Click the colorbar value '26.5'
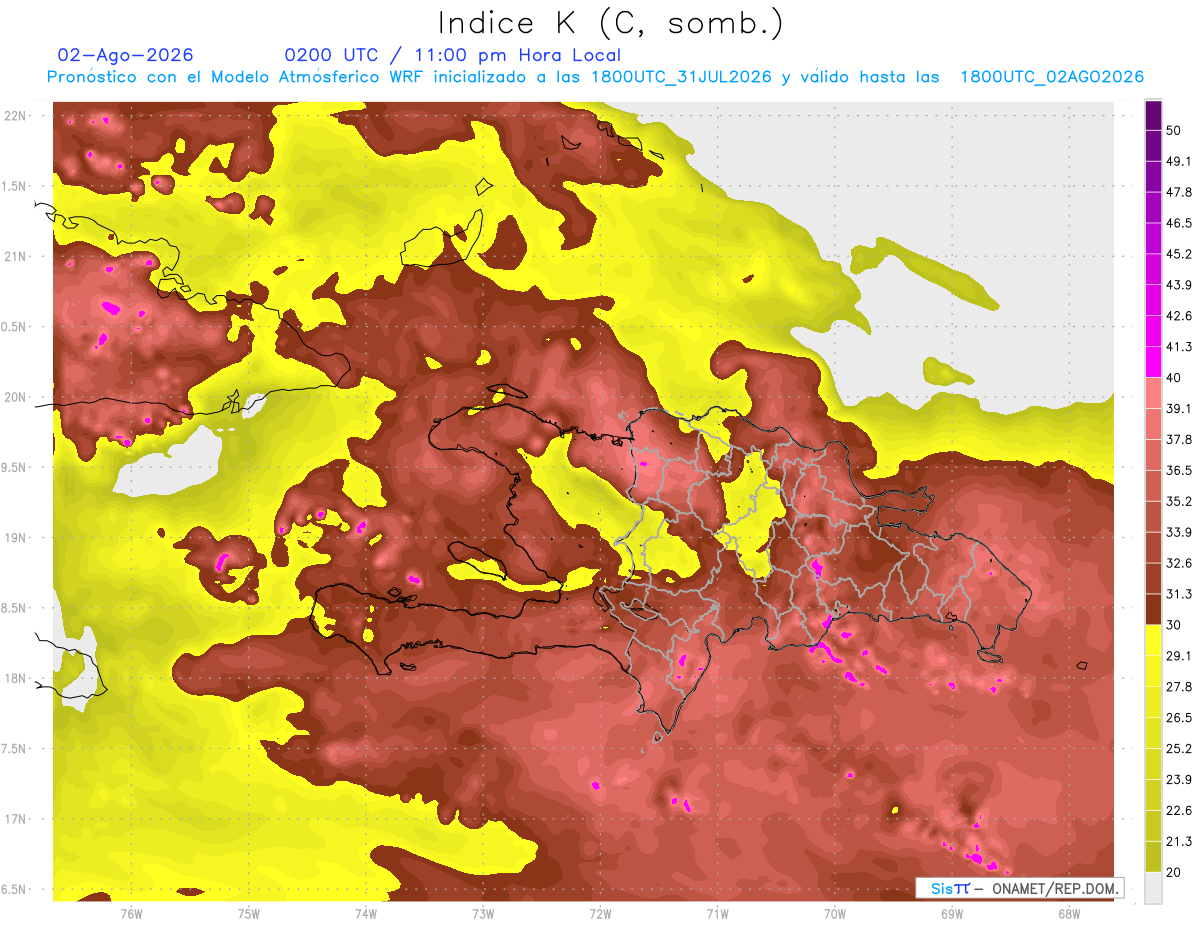The width and height of the screenshot is (1200, 927). (x=1180, y=717)
